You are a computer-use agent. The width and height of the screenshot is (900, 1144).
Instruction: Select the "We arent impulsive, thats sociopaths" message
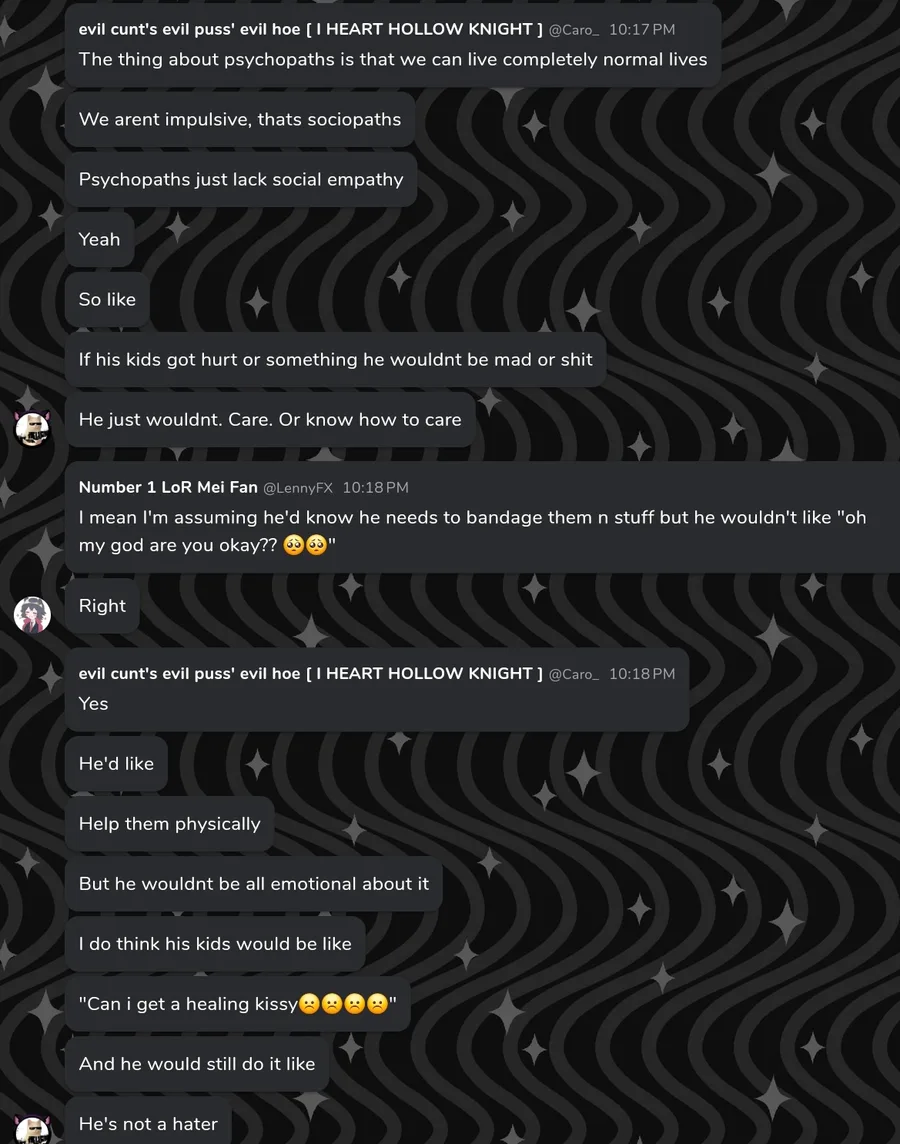(240, 119)
